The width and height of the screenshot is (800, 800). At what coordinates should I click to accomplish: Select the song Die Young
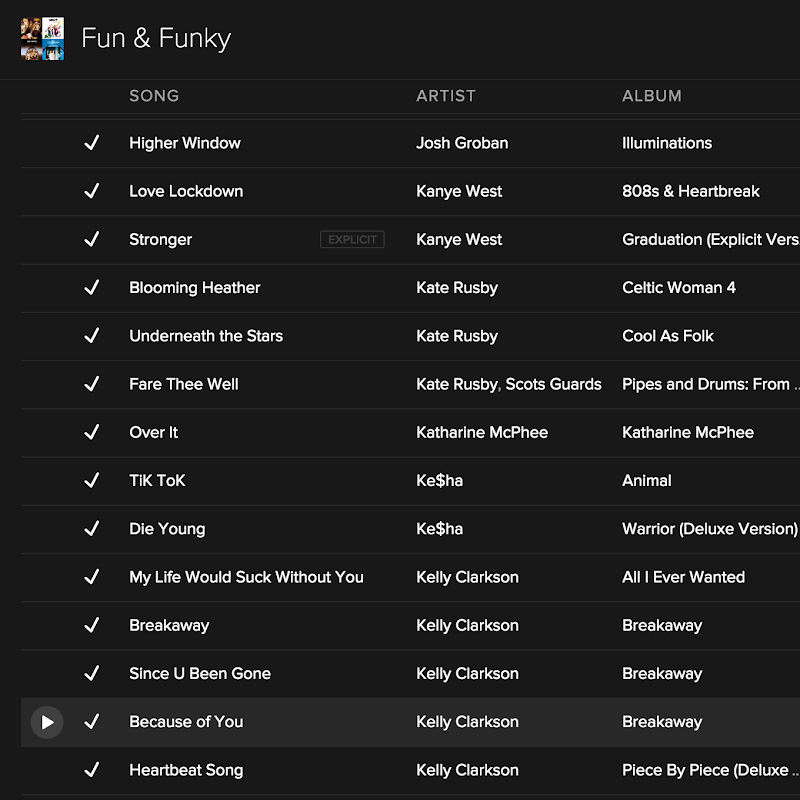click(167, 529)
